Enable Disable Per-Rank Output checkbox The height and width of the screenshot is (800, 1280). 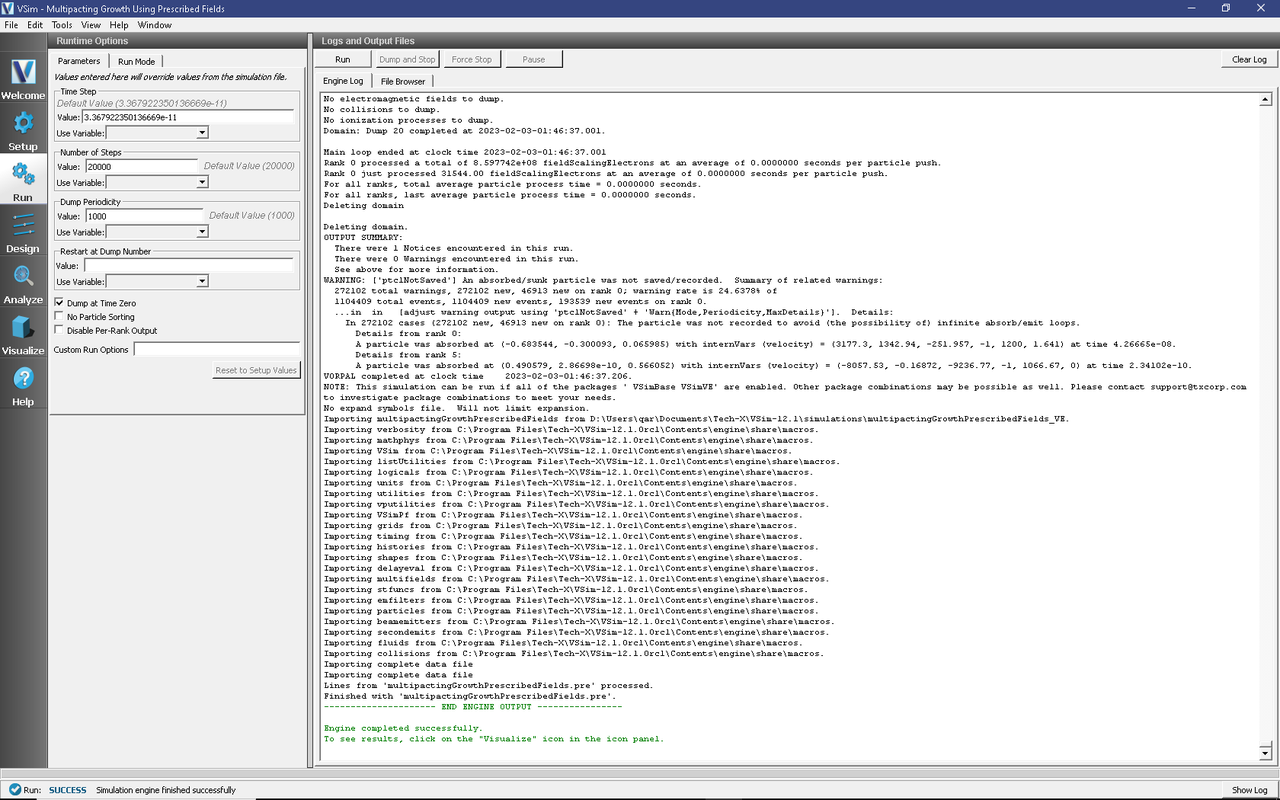(60, 331)
